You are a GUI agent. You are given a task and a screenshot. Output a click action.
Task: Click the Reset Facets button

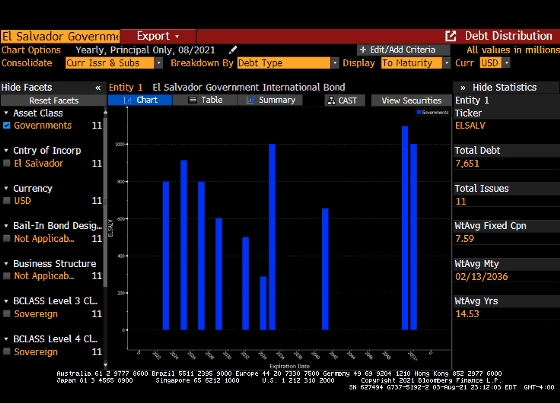pyautogui.click(x=54, y=101)
